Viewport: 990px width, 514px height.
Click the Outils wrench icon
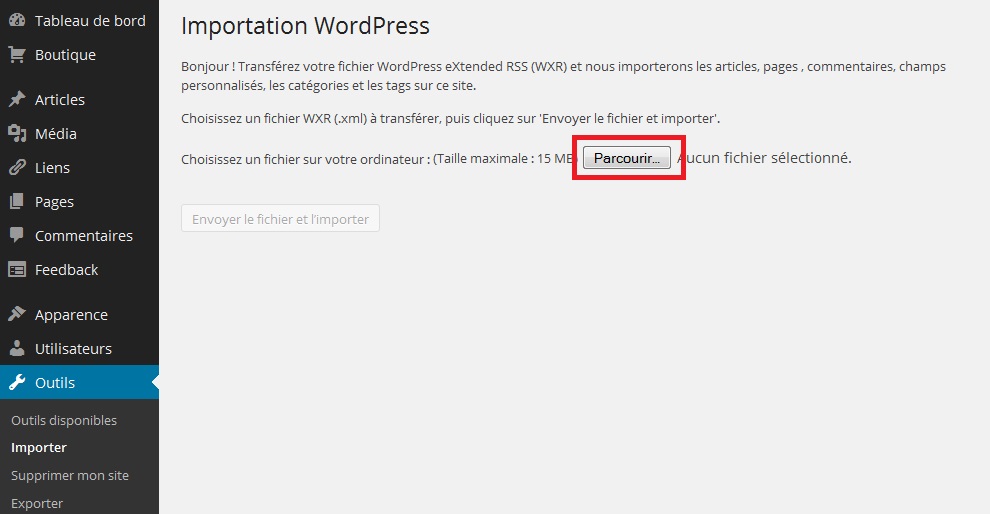click(x=17, y=383)
